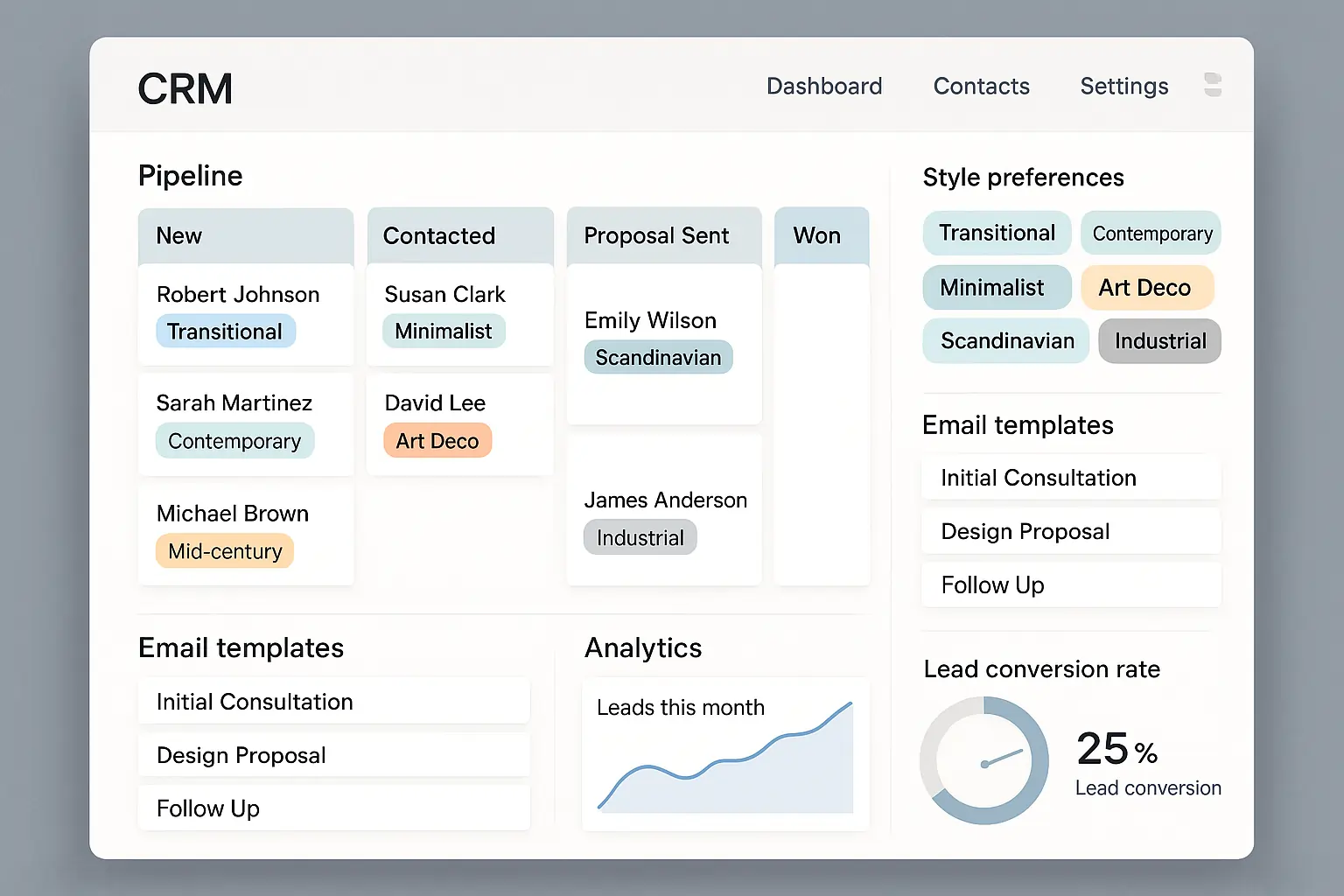
Task: Click the Style preferences heading
Action: [x=1023, y=178]
